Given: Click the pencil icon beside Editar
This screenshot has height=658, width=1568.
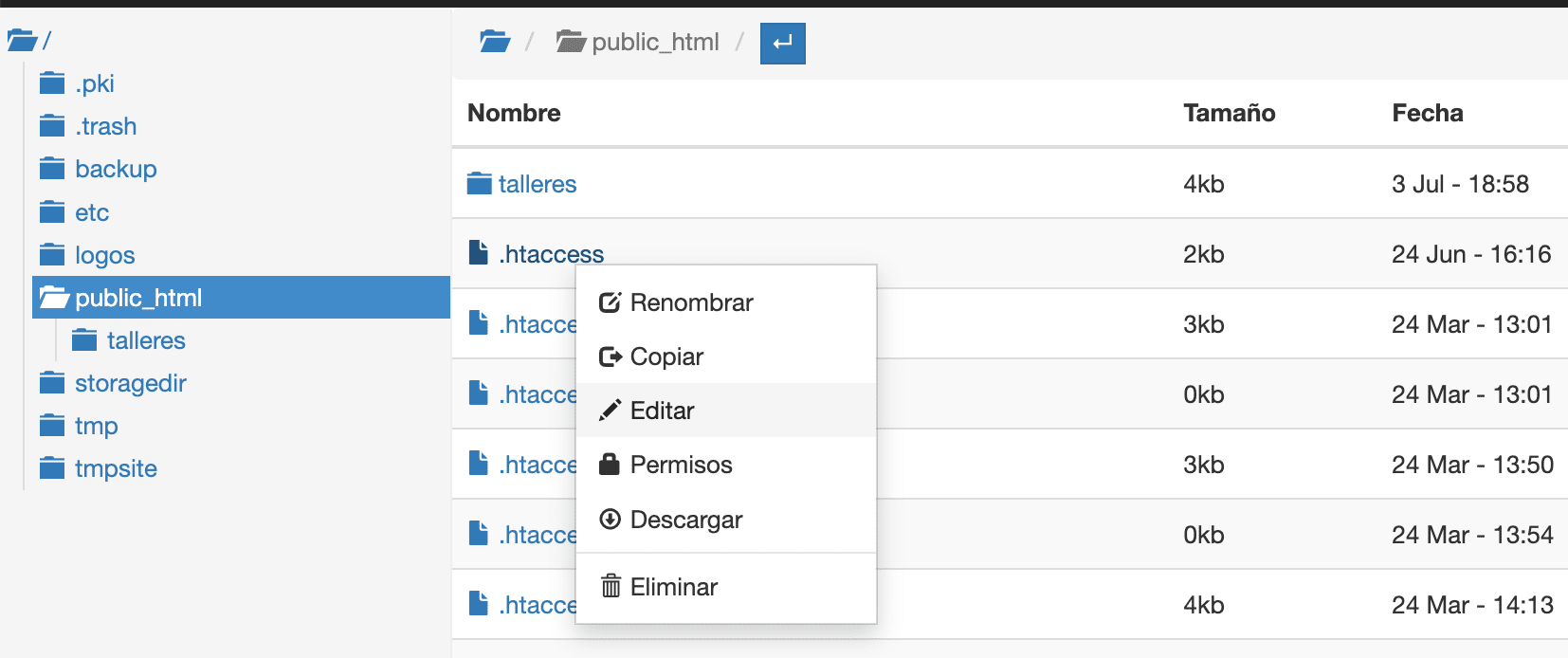Looking at the screenshot, I should pos(610,411).
